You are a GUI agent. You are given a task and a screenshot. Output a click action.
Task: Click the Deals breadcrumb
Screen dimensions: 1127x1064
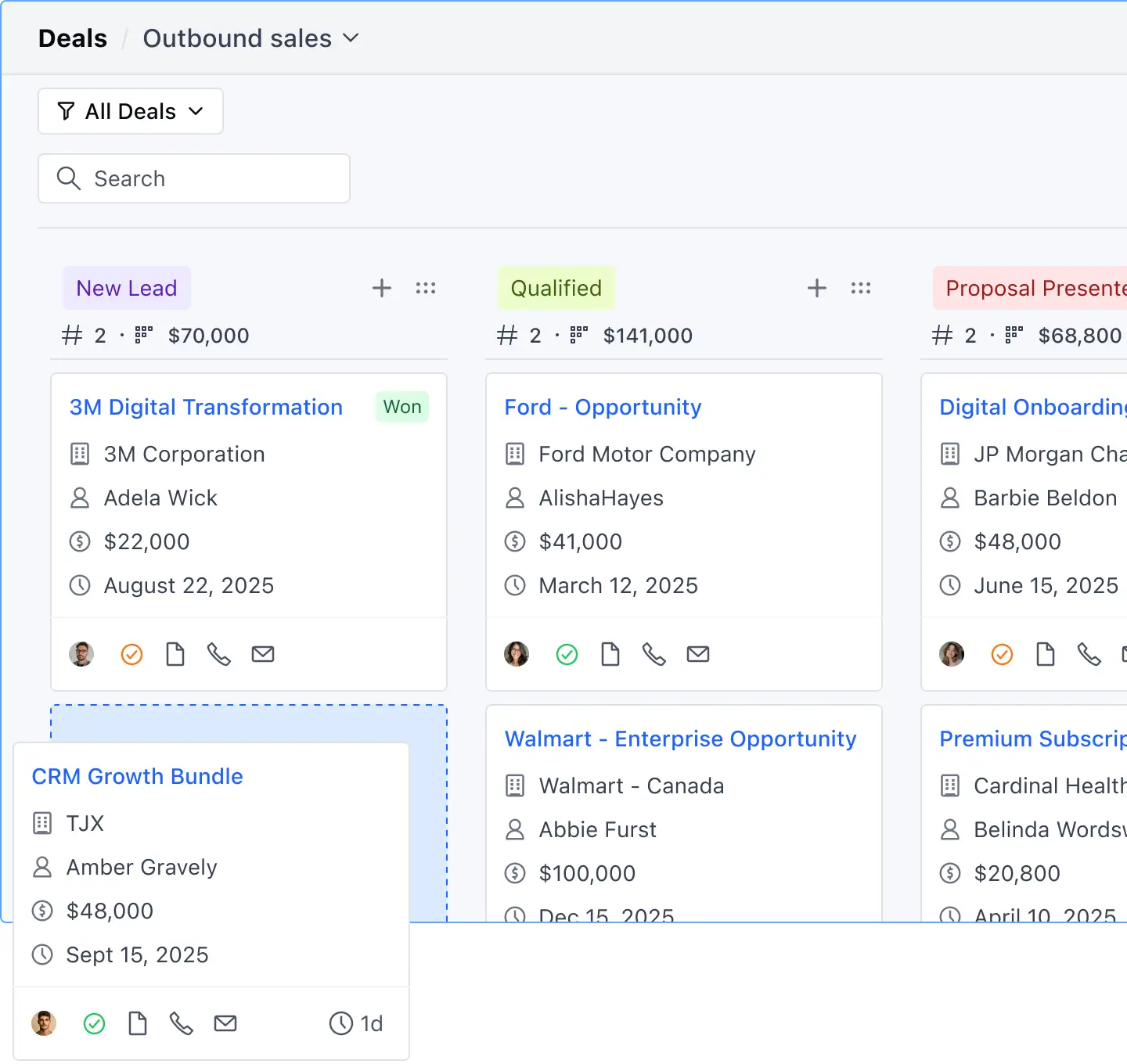(x=72, y=38)
